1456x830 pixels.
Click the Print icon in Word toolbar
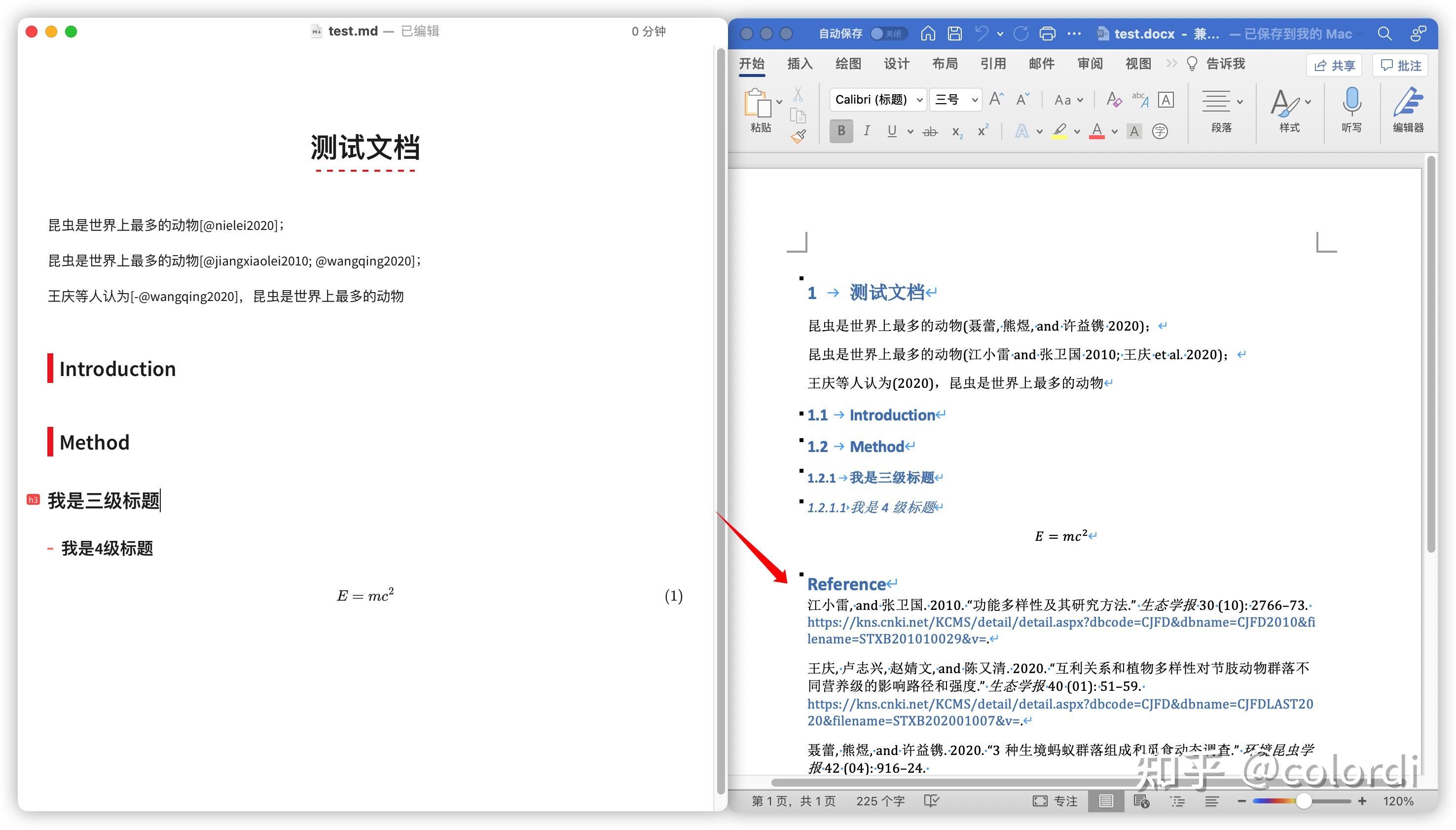coord(1047,34)
